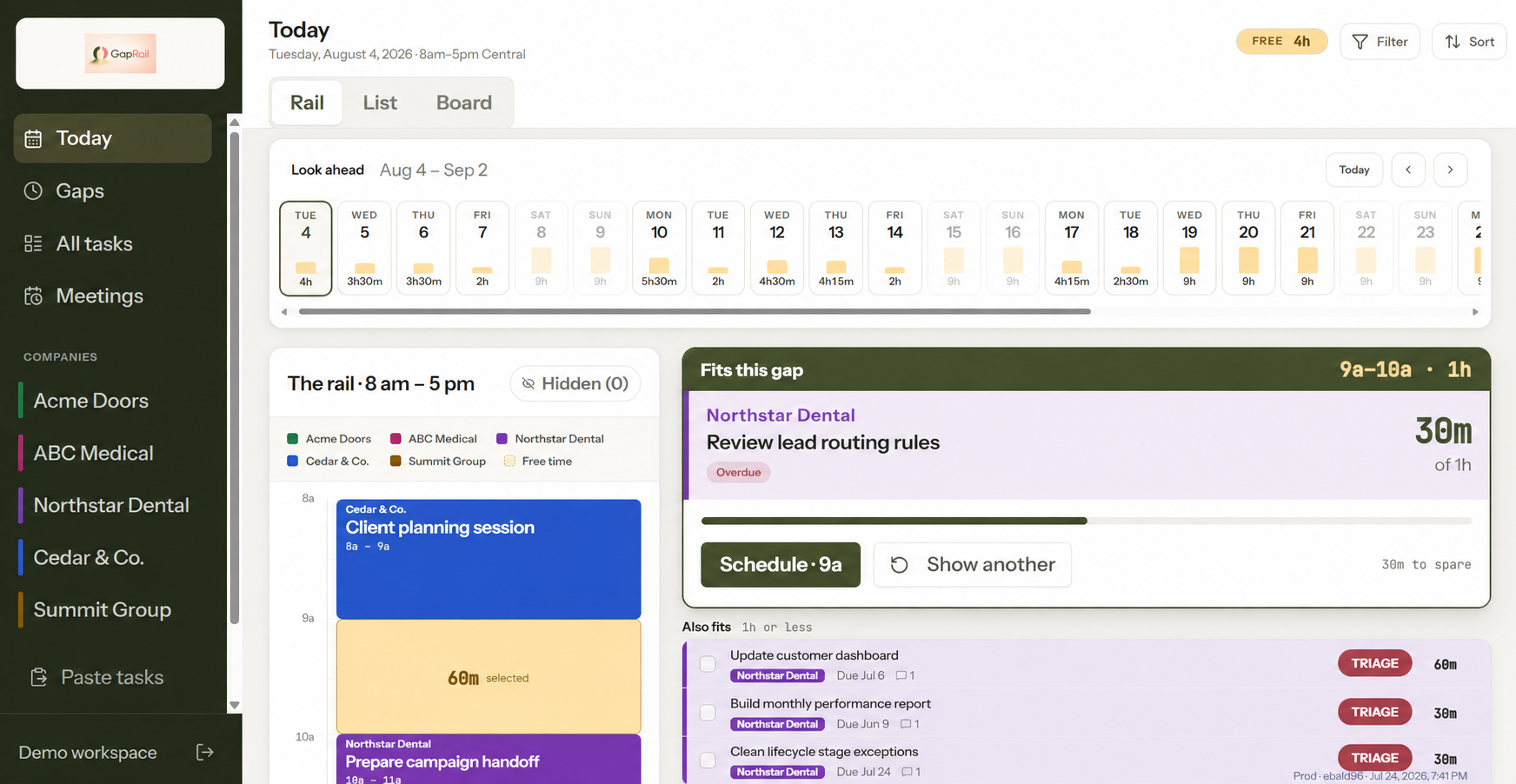Check the Clean lifecycle stage exceptions task
Viewport: 1516px width, 784px height.
click(708, 761)
